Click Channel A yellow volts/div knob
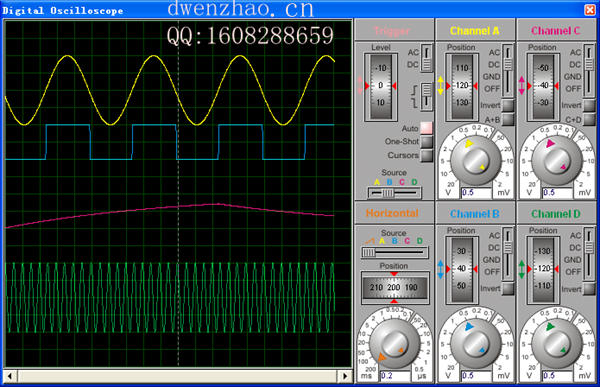This screenshot has height=387, width=600. click(475, 161)
